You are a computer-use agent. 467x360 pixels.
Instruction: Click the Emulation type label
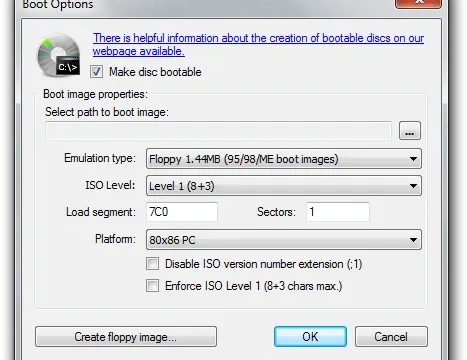100,158
